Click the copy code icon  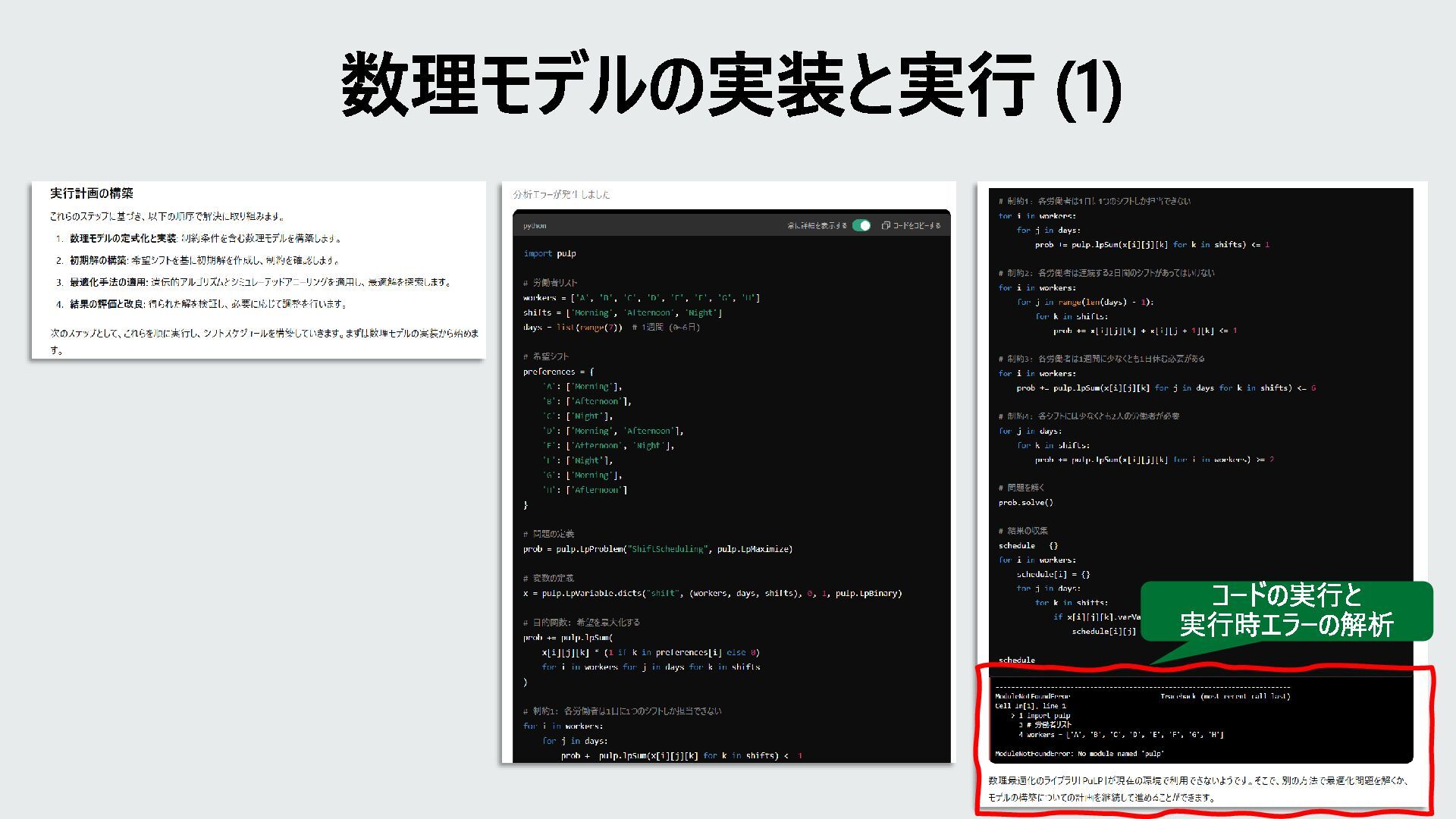click(886, 225)
